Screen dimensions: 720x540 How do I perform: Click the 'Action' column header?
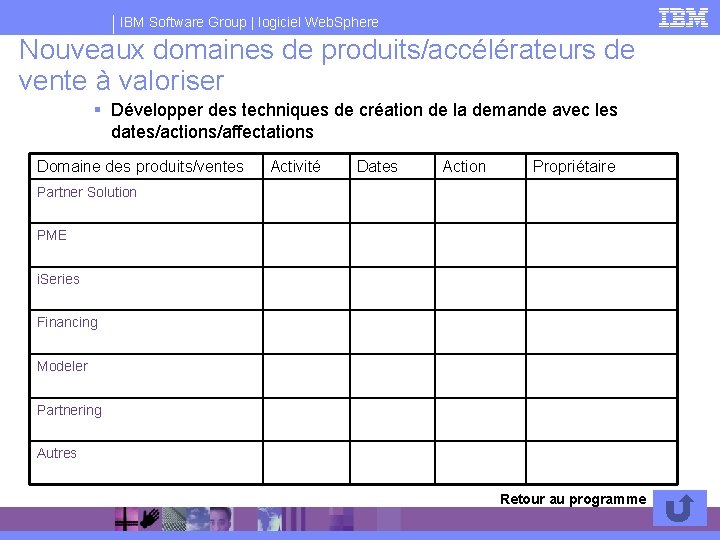(x=480, y=166)
